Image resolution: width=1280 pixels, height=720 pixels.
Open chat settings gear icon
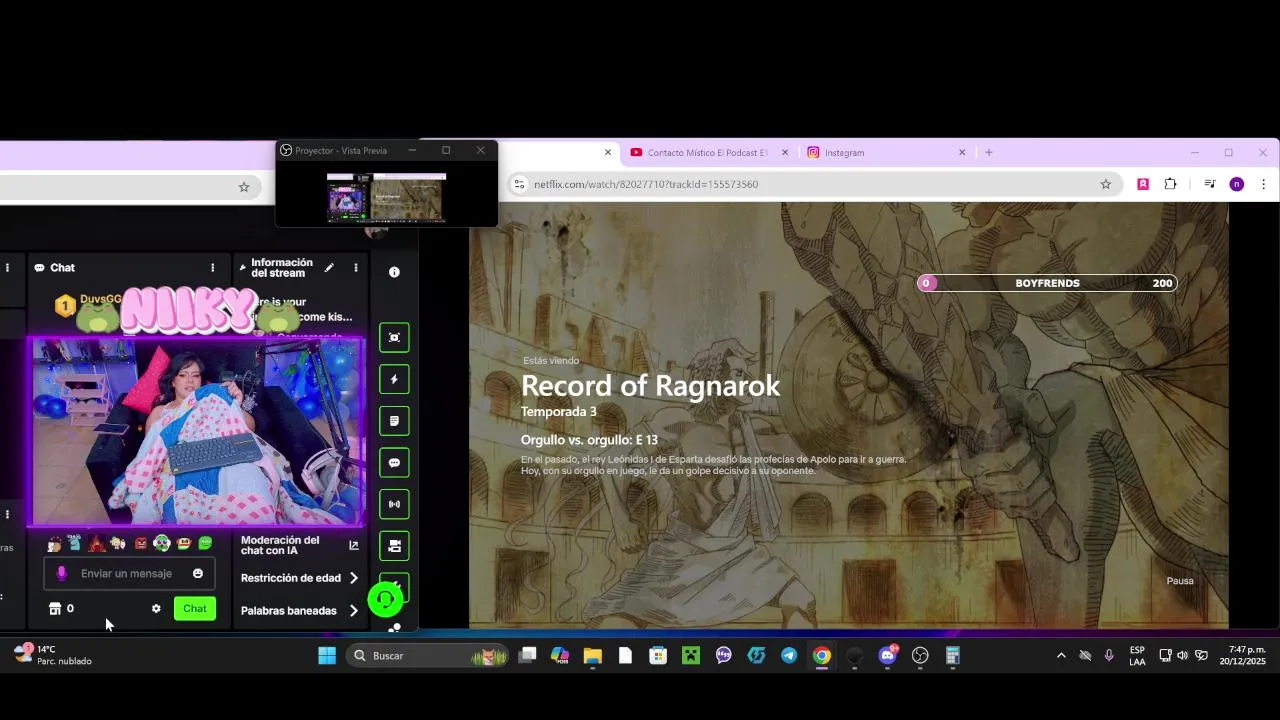[156, 609]
